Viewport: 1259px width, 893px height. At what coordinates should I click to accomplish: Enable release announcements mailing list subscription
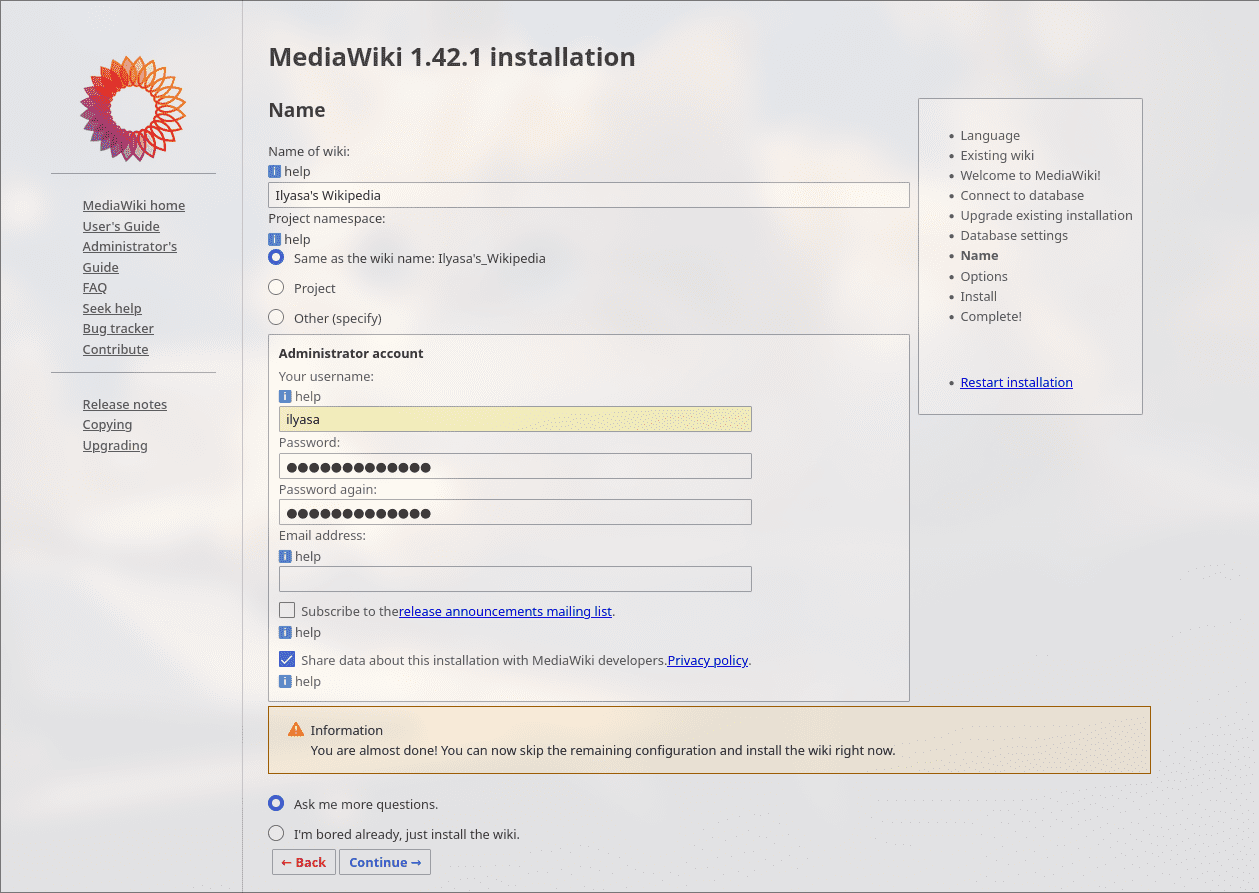pos(287,610)
